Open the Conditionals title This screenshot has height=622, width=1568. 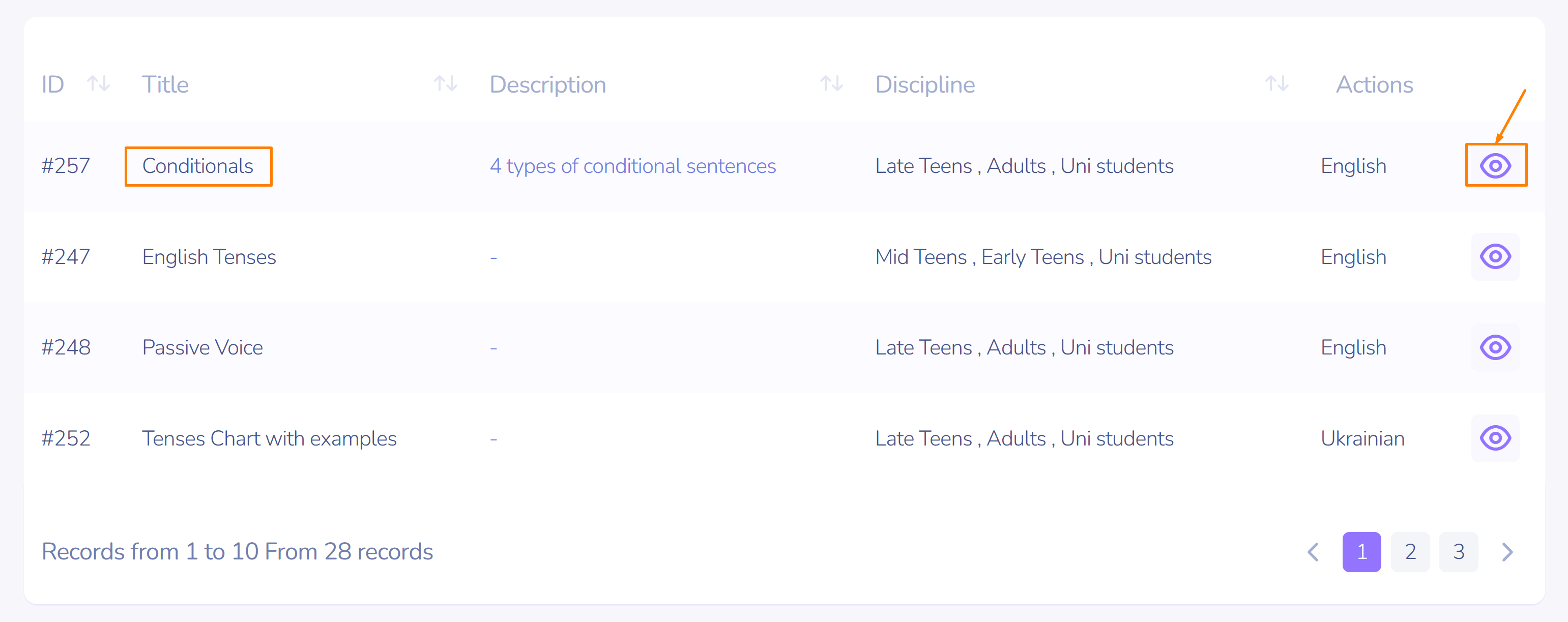(x=198, y=166)
